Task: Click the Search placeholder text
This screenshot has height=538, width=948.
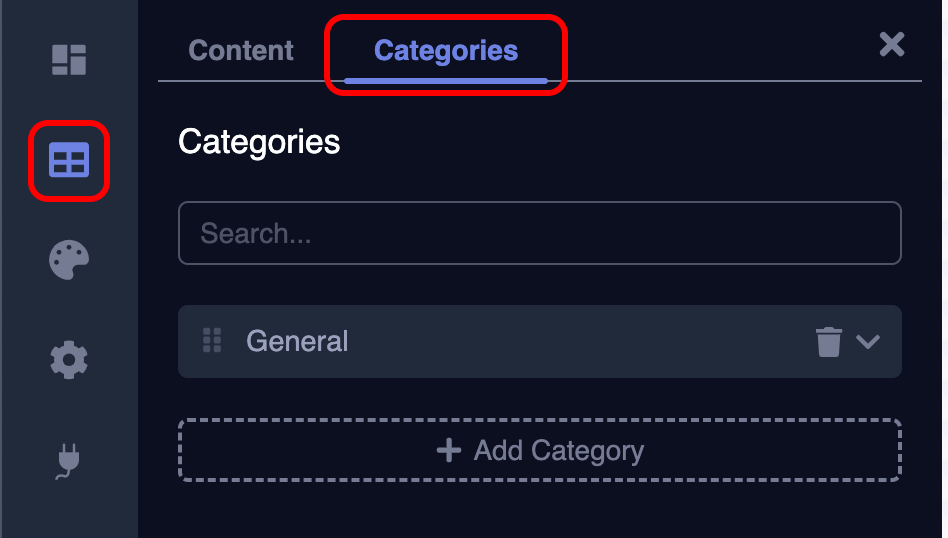Action: pyautogui.click(x=256, y=234)
